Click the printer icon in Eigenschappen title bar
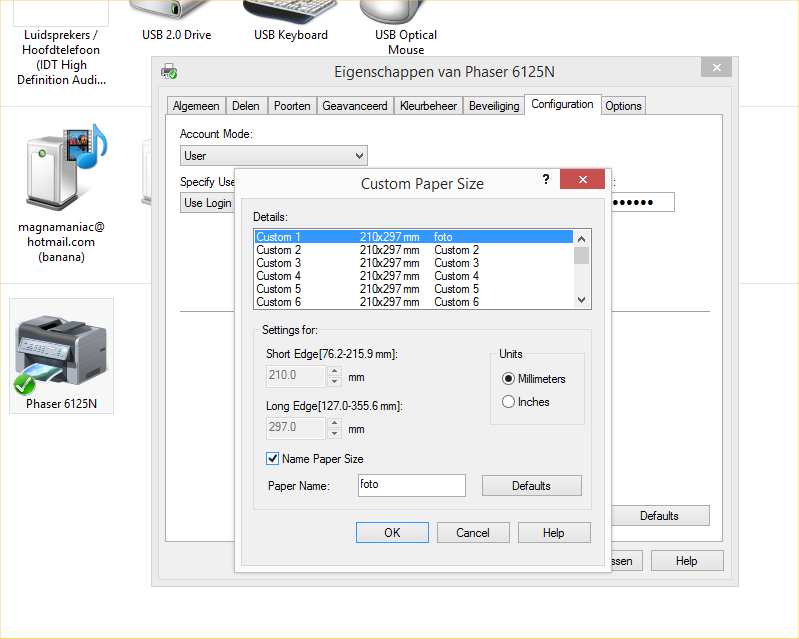 (169, 71)
